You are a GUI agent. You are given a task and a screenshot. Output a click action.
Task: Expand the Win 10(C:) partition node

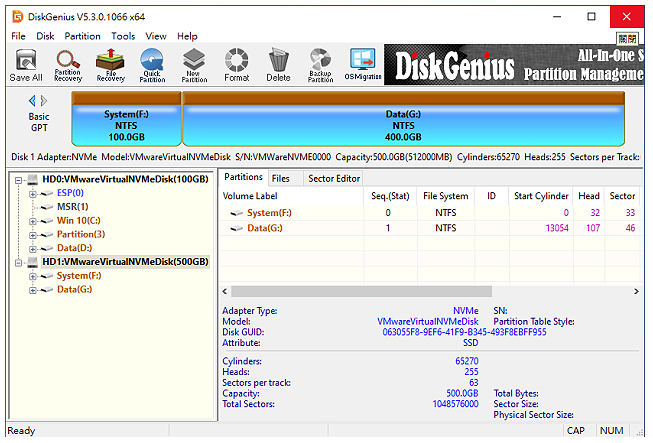[32, 222]
